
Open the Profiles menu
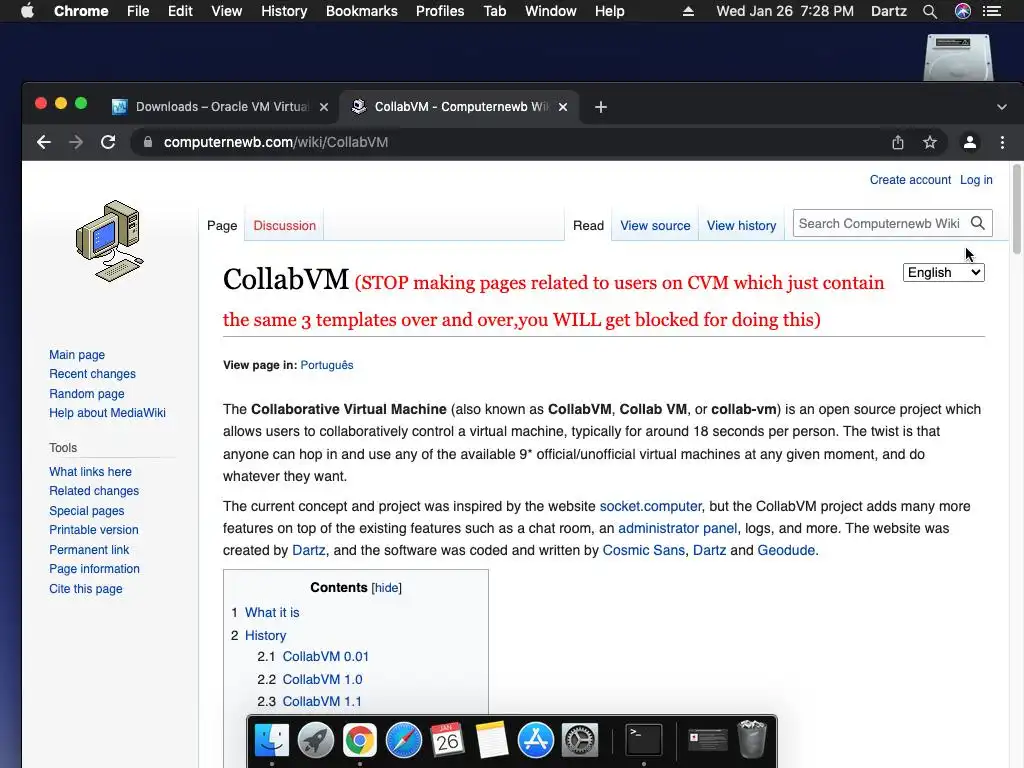(x=440, y=11)
